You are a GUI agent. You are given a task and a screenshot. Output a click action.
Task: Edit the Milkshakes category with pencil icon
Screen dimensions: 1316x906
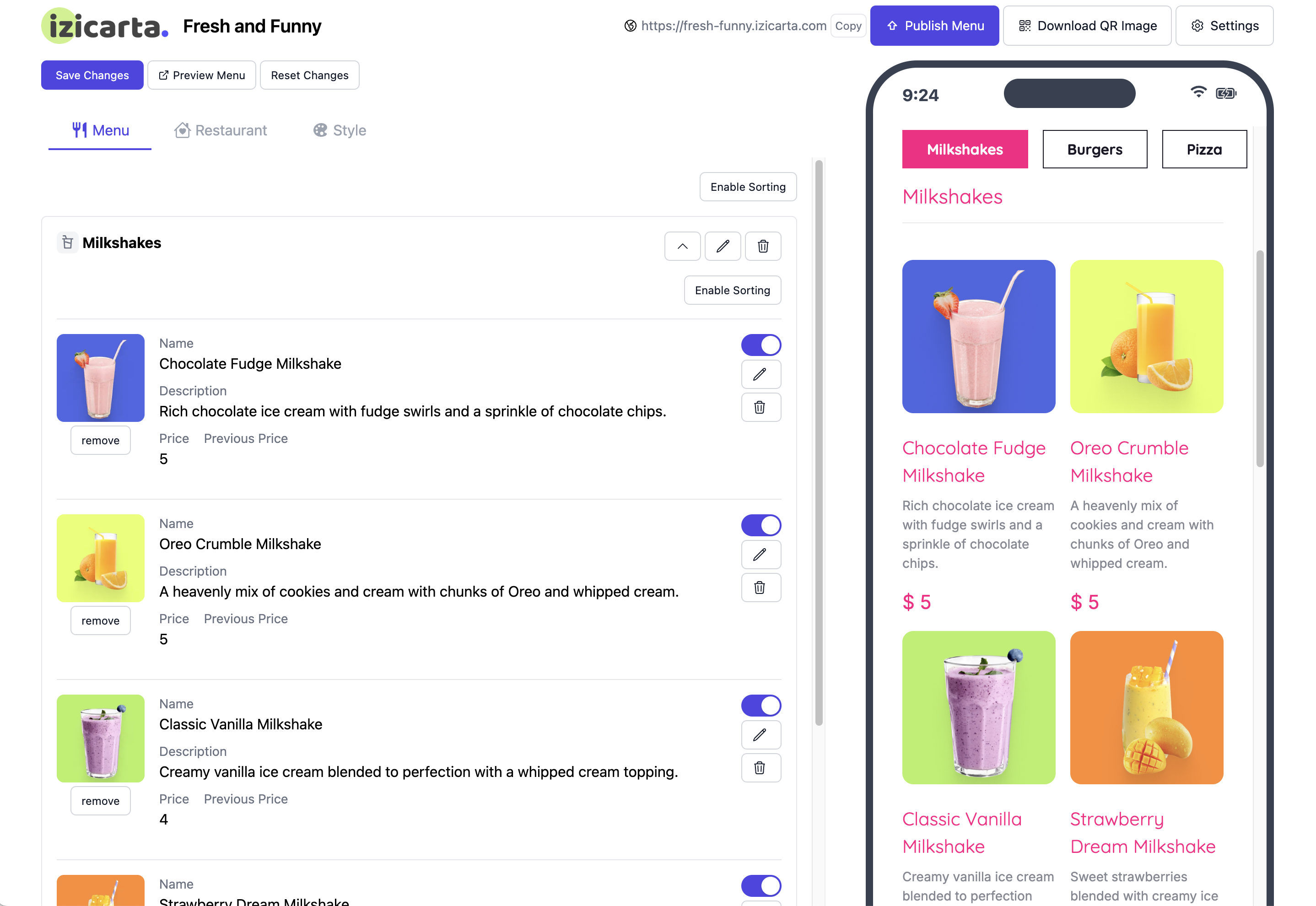(x=722, y=246)
